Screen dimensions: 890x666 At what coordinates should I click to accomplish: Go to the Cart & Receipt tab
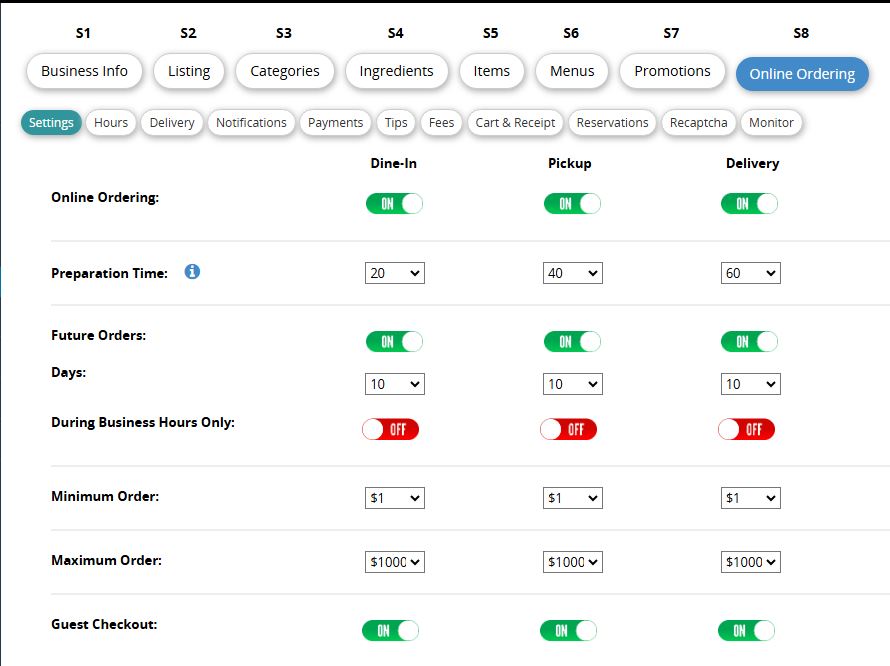pyautogui.click(x=515, y=122)
